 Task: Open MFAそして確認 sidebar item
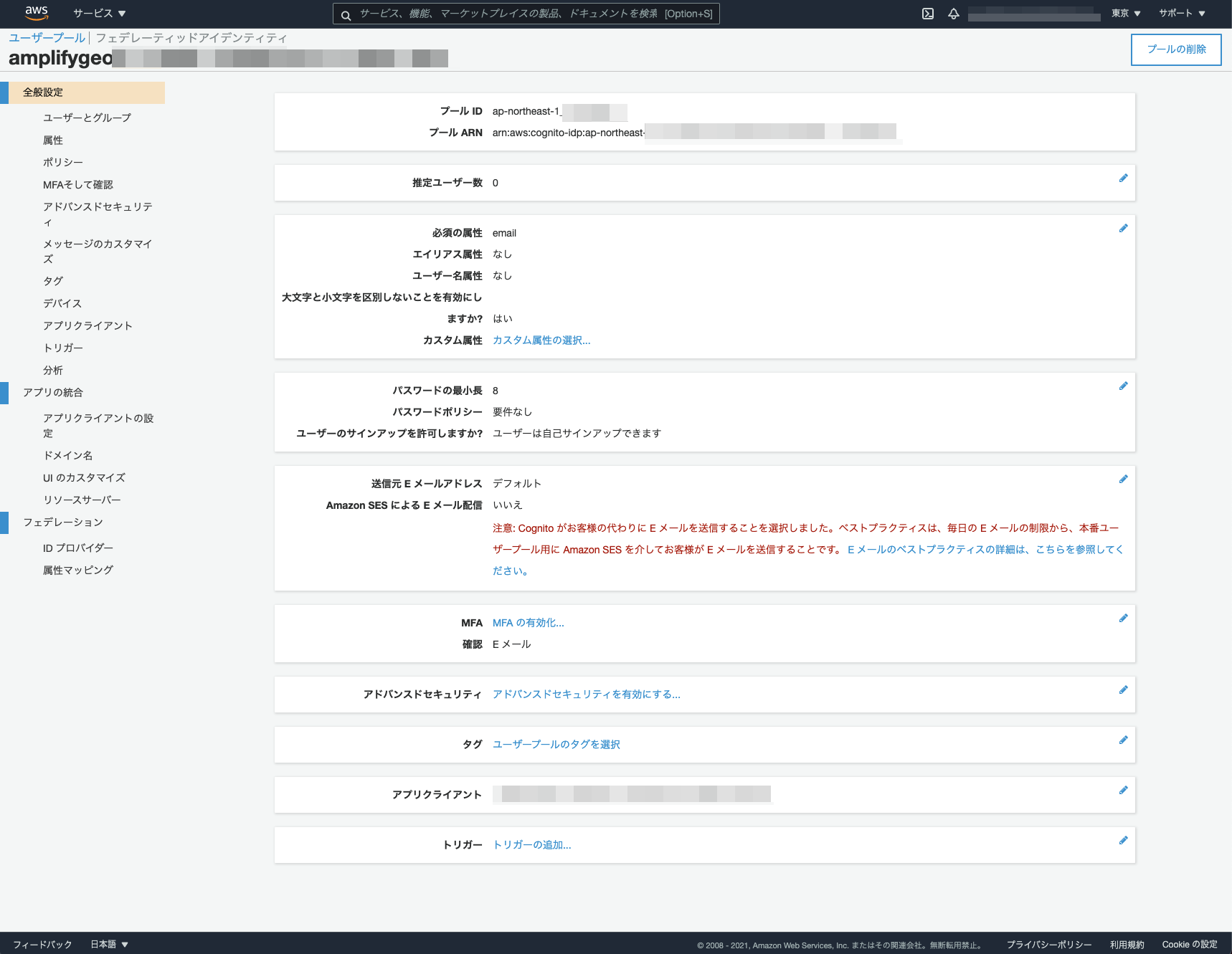point(78,185)
